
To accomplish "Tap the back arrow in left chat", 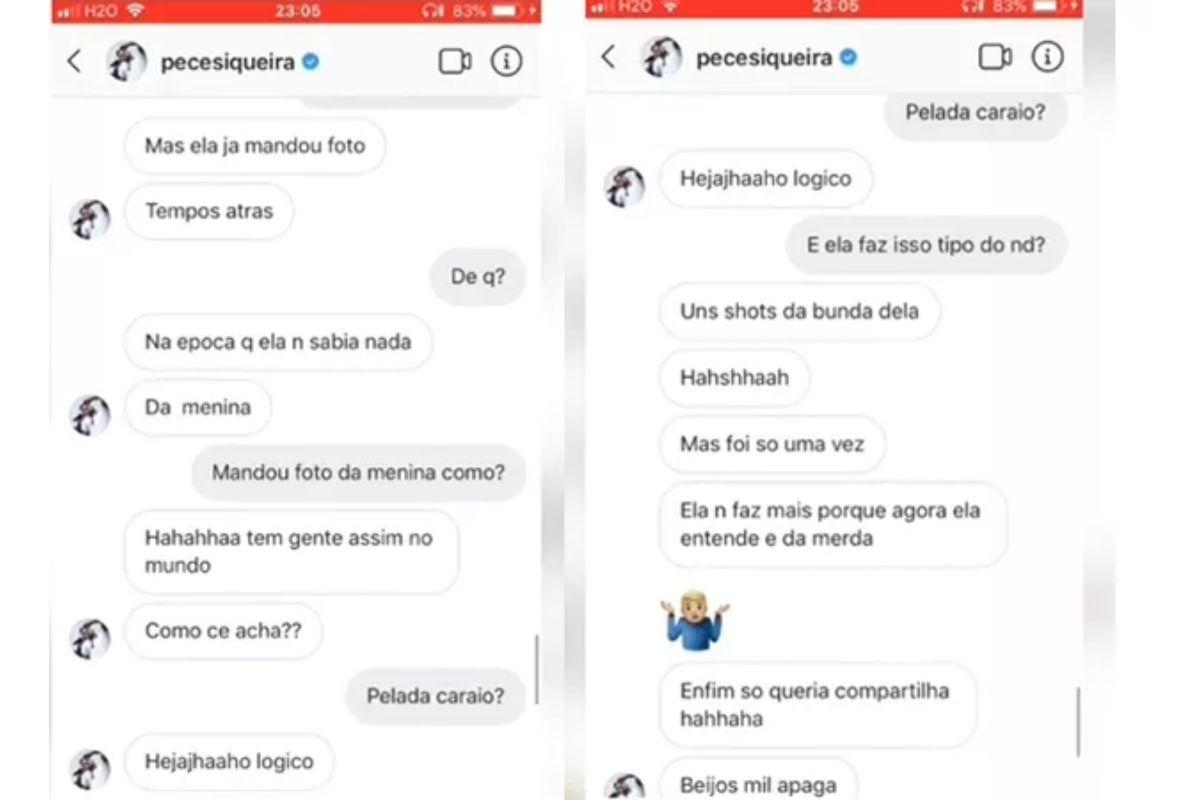I will coord(74,62).
